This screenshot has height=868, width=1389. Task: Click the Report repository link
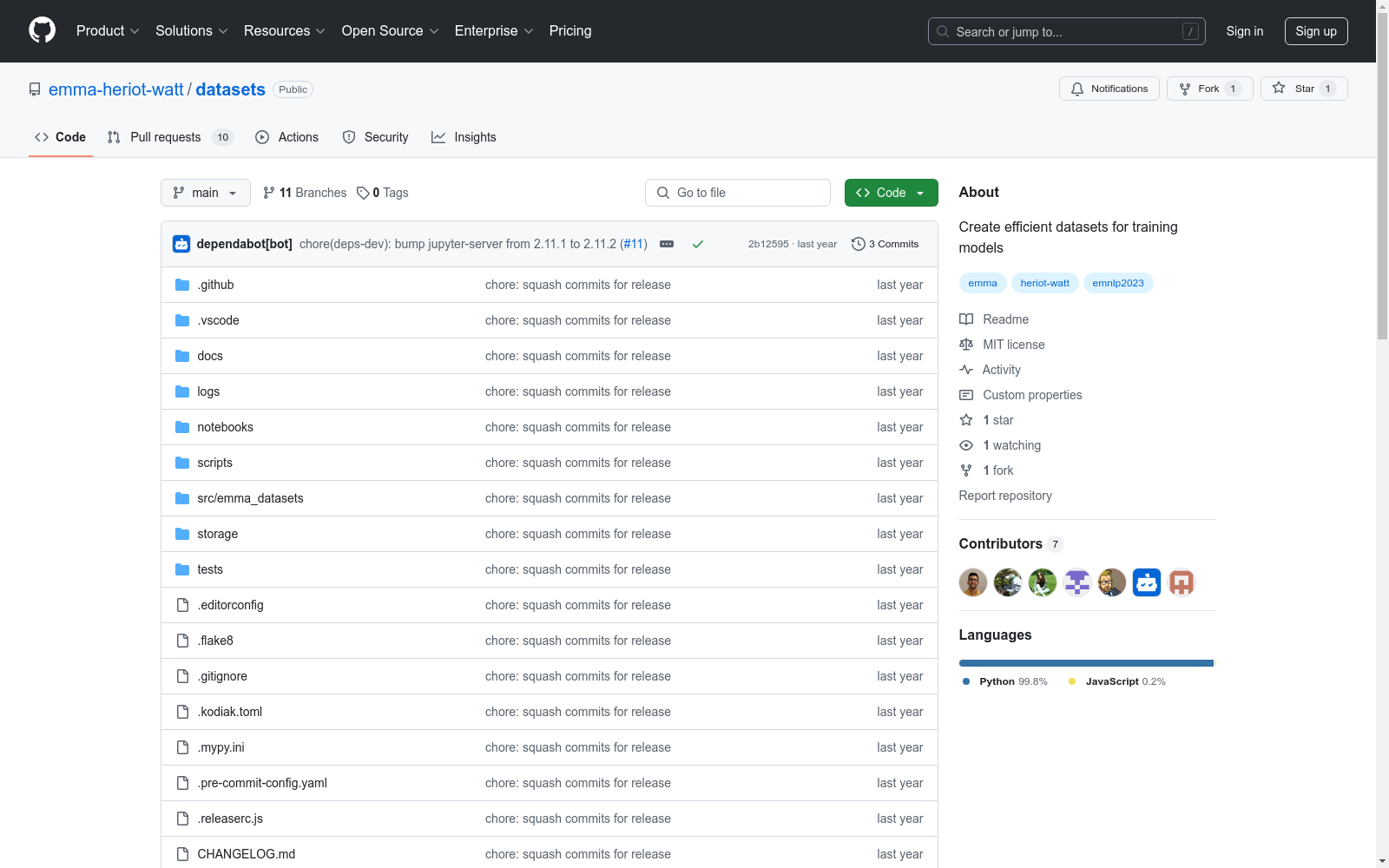click(x=1005, y=496)
